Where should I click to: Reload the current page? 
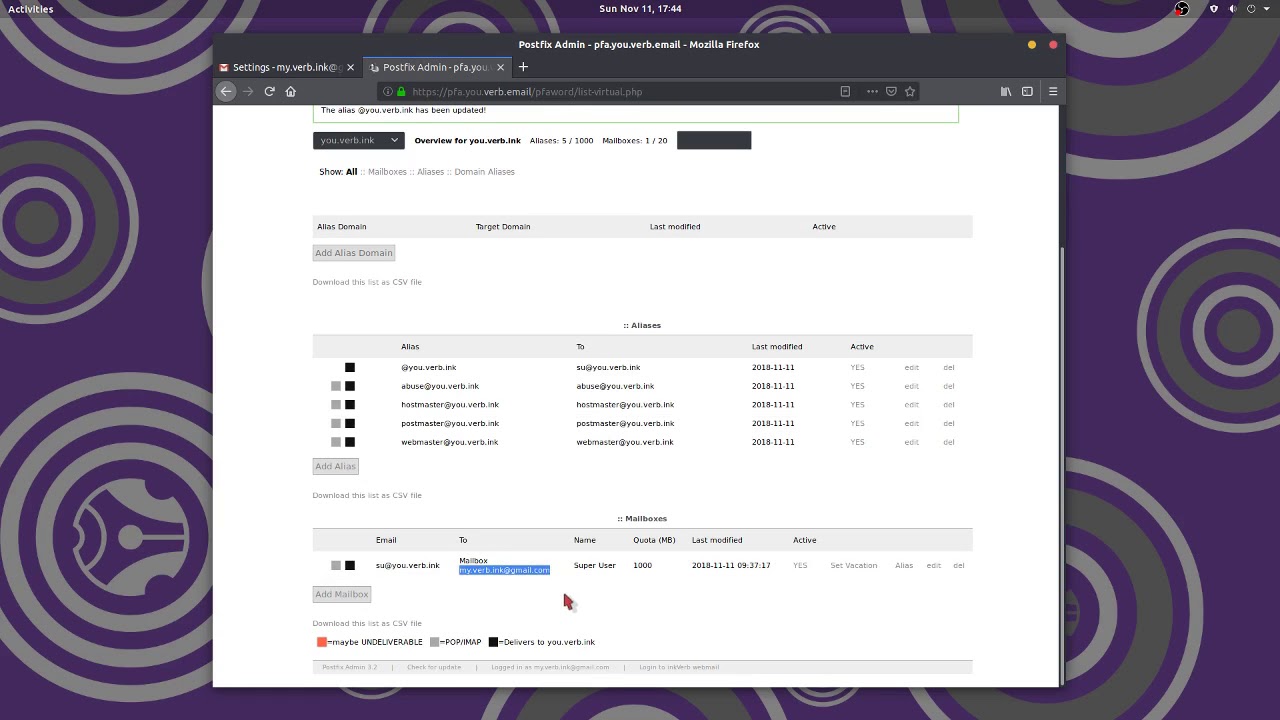point(269,91)
